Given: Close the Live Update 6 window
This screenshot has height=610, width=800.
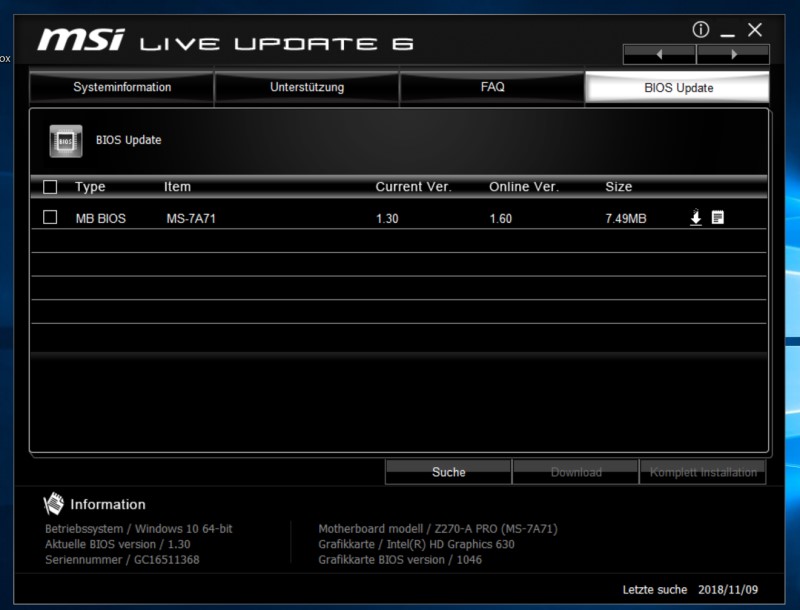Looking at the screenshot, I should (755, 30).
